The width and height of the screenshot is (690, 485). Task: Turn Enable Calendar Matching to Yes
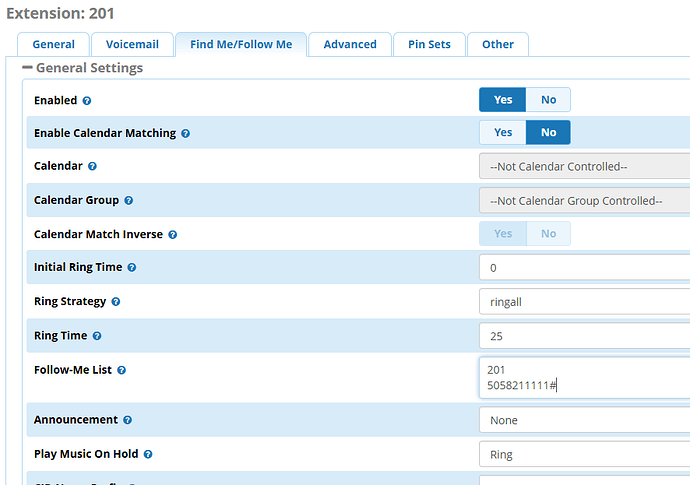tap(503, 132)
